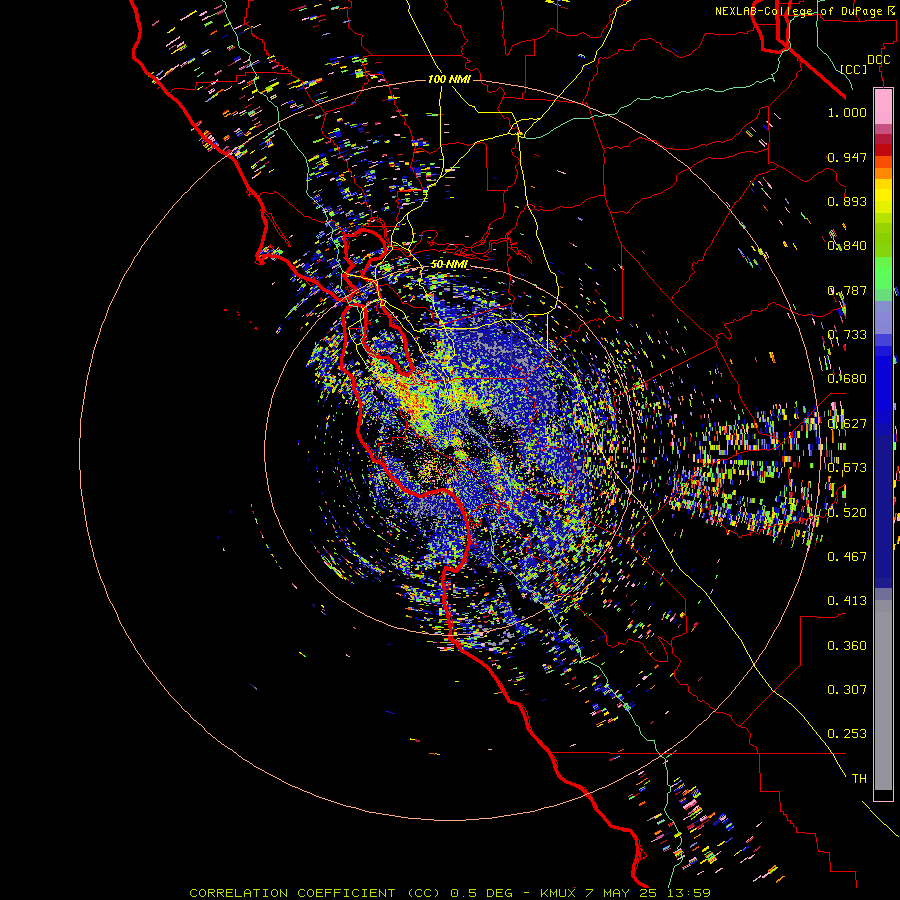Click the KMUX radar site identifier

click(x=557, y=893)
